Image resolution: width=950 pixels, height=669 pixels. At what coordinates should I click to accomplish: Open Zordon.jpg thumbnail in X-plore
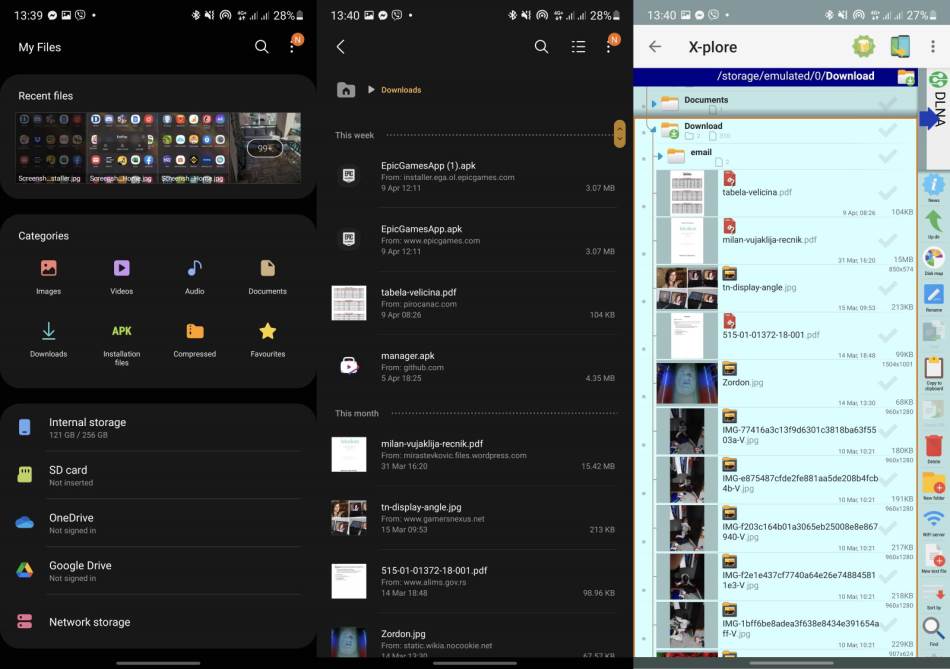686,383
